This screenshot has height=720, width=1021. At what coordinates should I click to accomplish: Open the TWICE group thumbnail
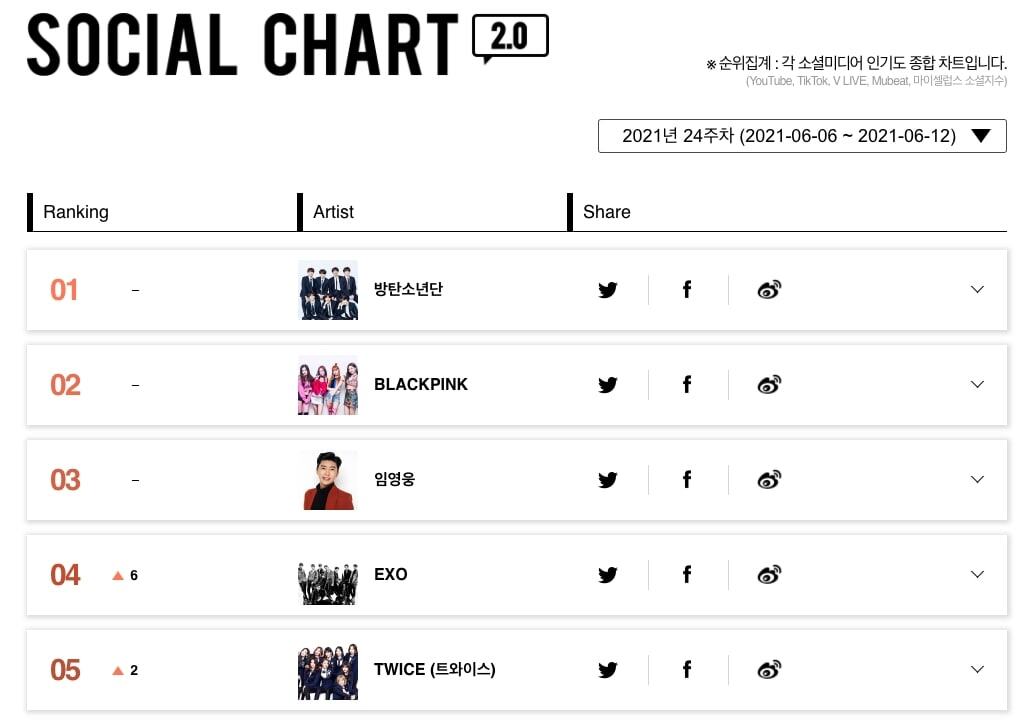pos(328,670)
